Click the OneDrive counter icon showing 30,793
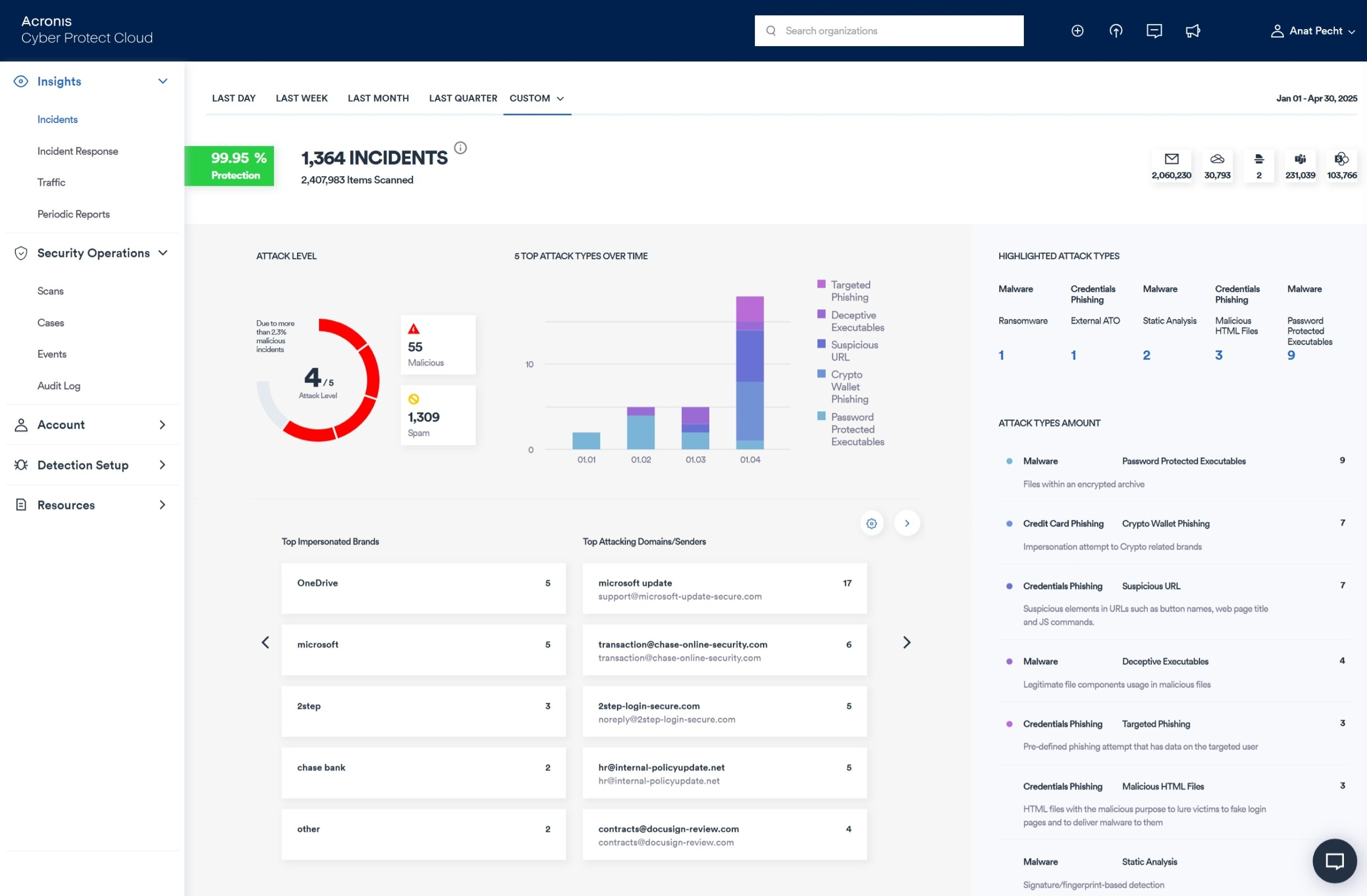The width and height of the screenshot is (1367, 896). (1217, 159)
